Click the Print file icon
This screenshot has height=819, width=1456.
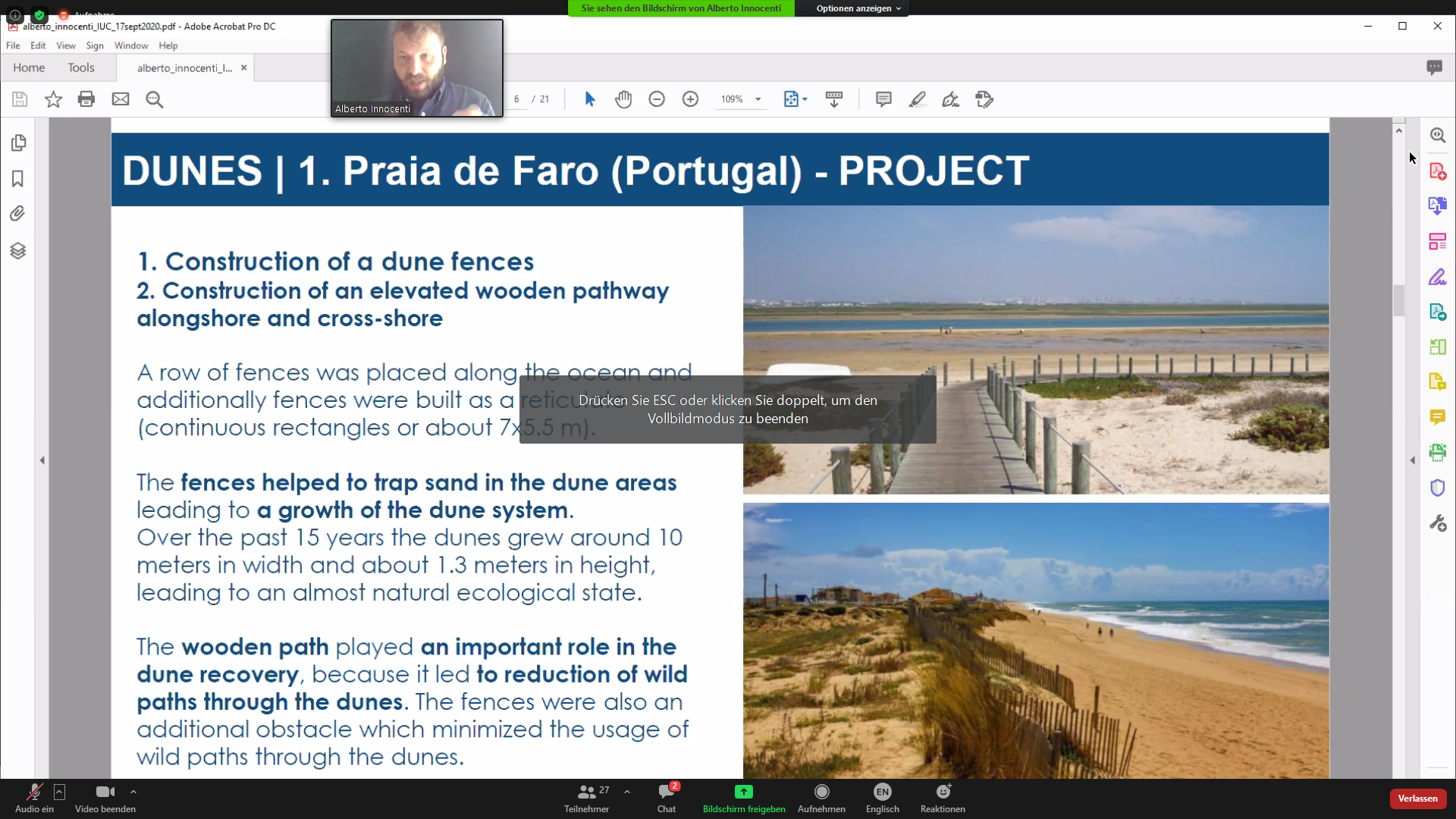click(86, 99)
